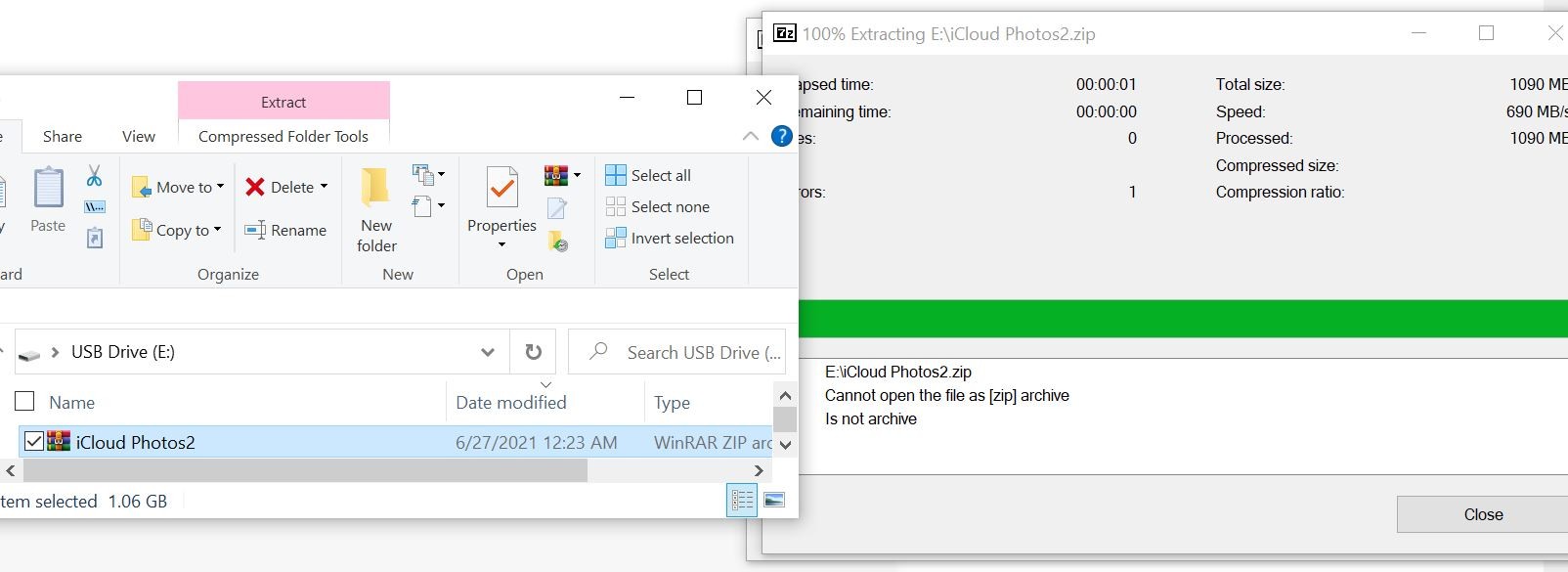Click the WinRAR Open icon in ribbon
This screenshot has height=572, width=1568.
coord(555,176)
